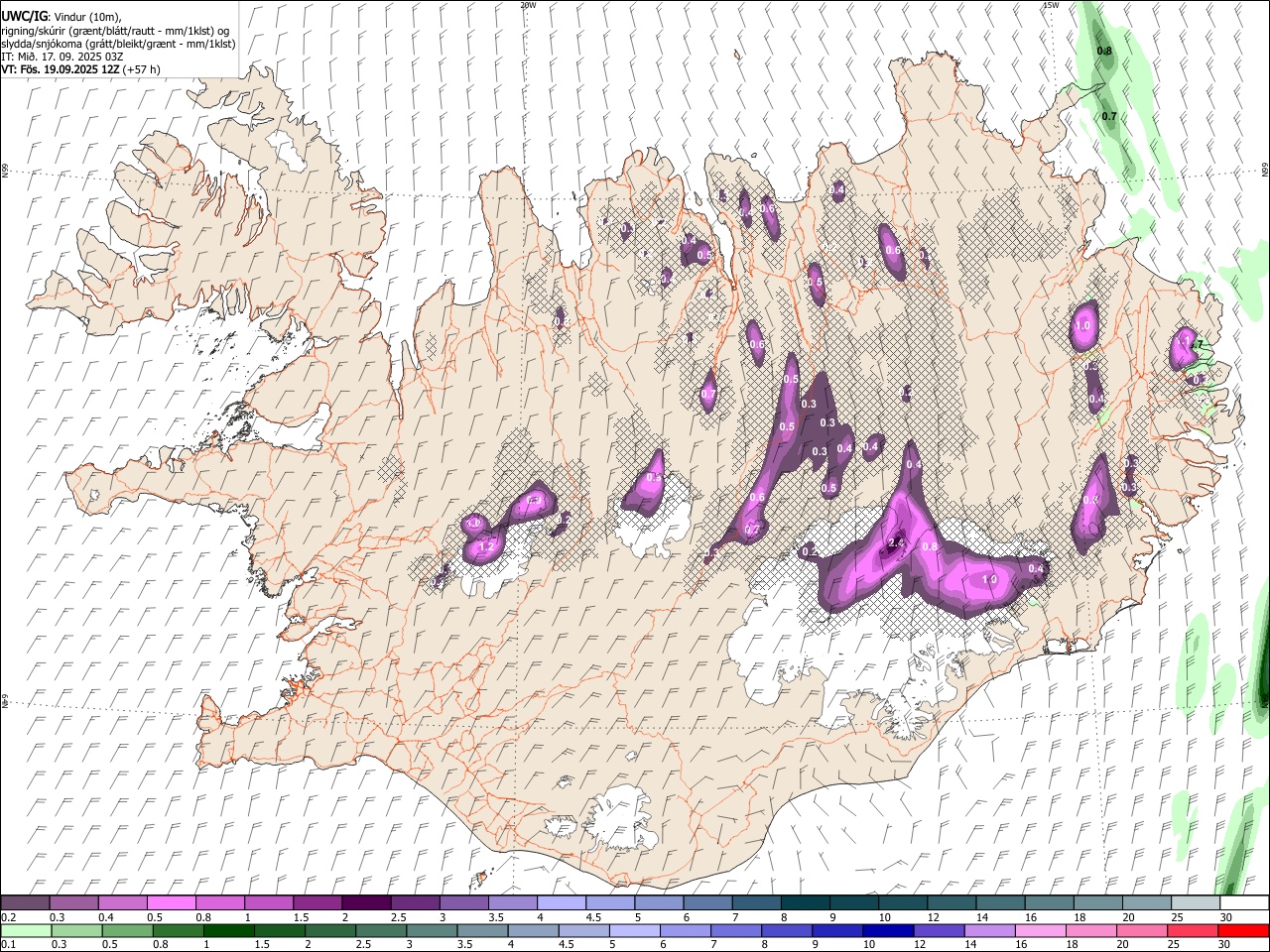Click the violet 12–14 lower scale swatch
This screenshot has height=952, width=1270.
(x=939, y=930)
